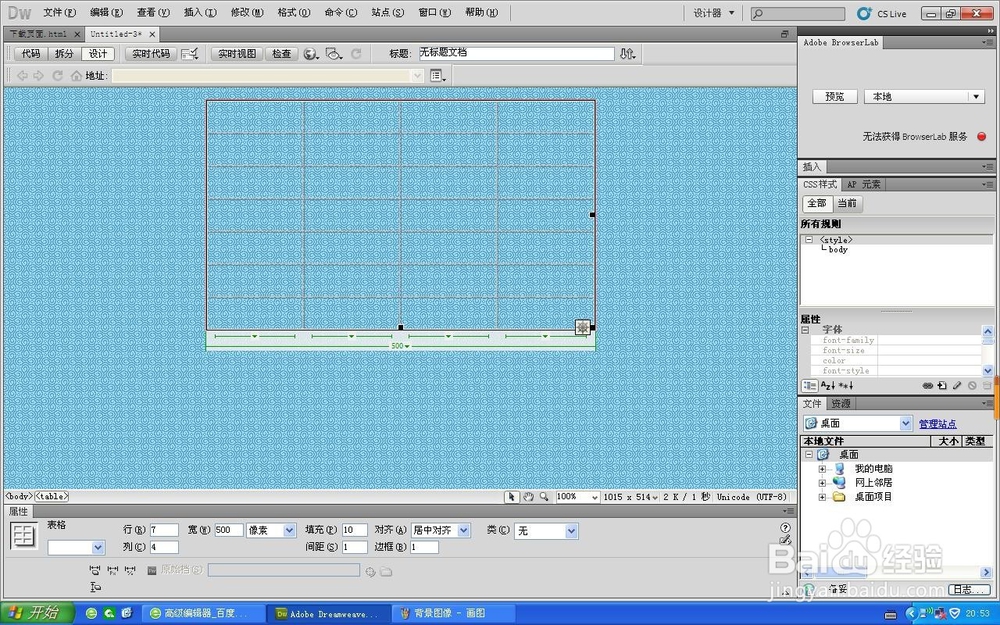
Task: Switch to the 下载页面.html document tab
Action: [x=38, y=34]
